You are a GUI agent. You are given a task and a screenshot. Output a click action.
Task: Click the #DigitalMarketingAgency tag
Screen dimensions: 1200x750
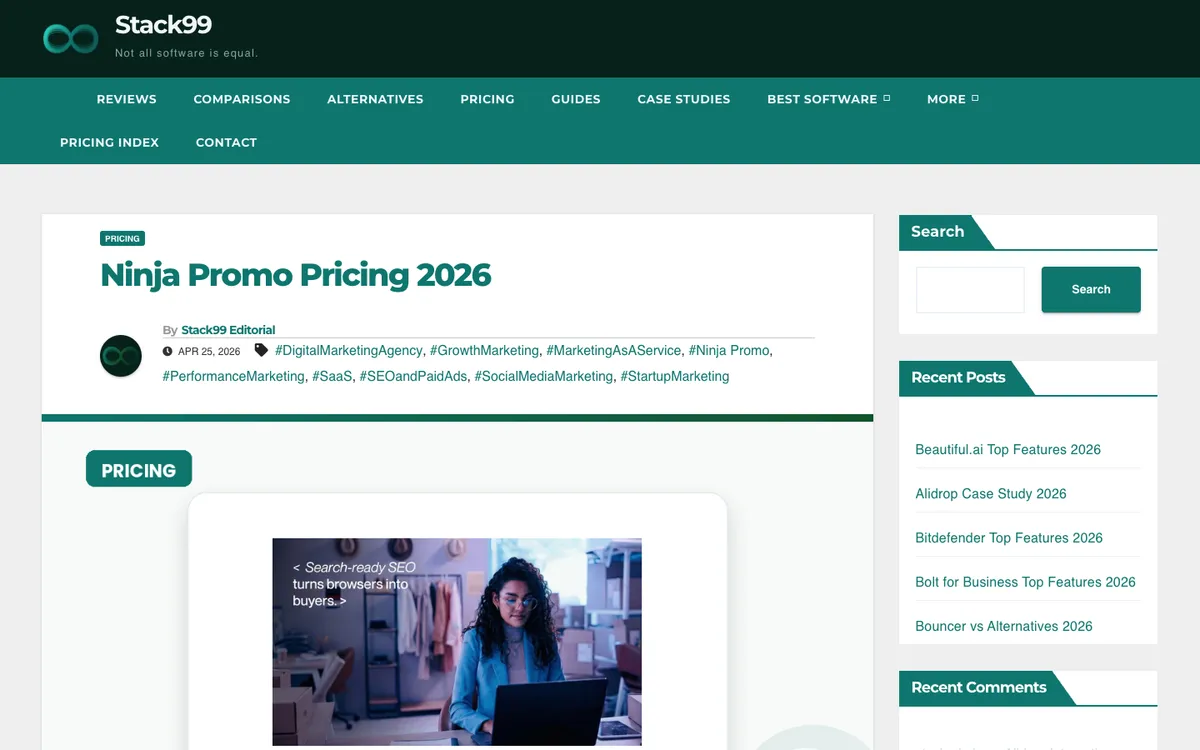click(x=349, y=350)
